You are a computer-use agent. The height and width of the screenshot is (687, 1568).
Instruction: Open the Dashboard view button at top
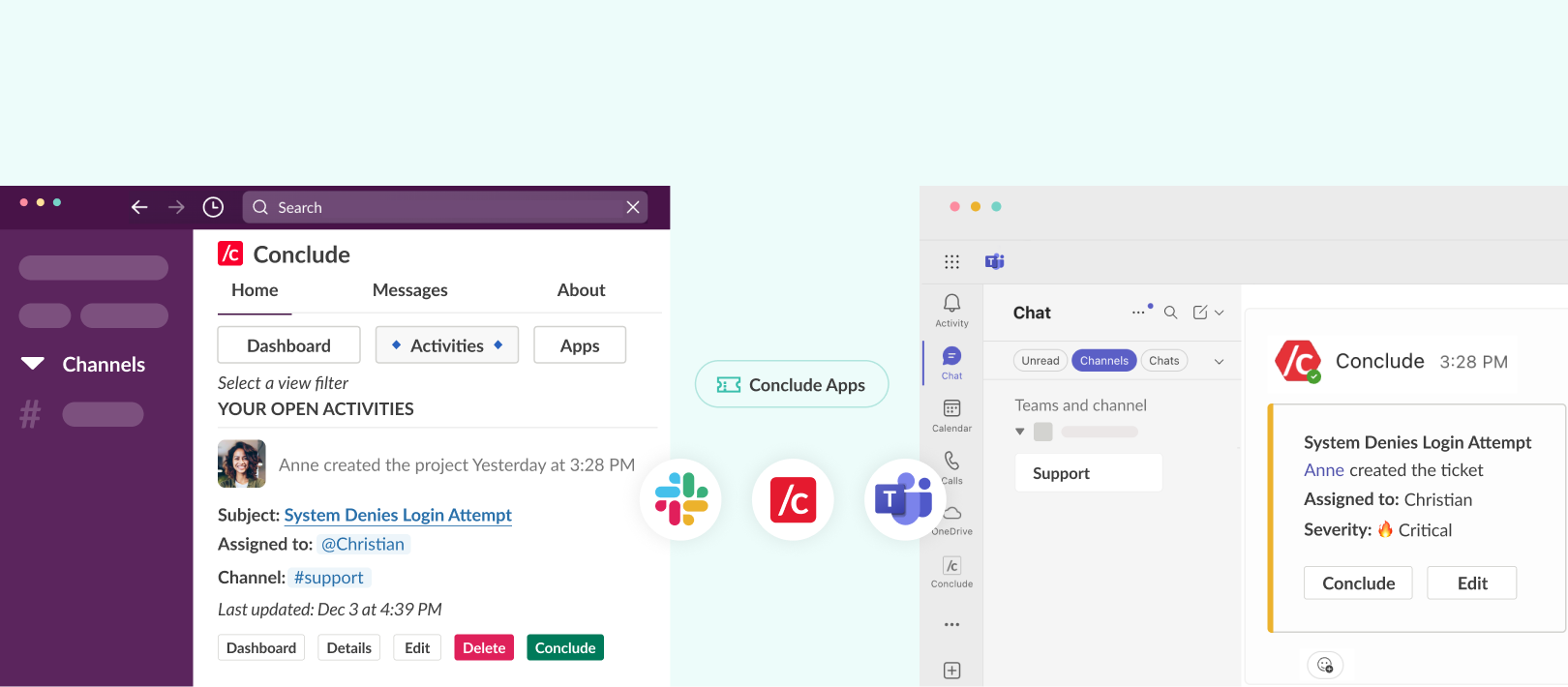coord(288,345)
